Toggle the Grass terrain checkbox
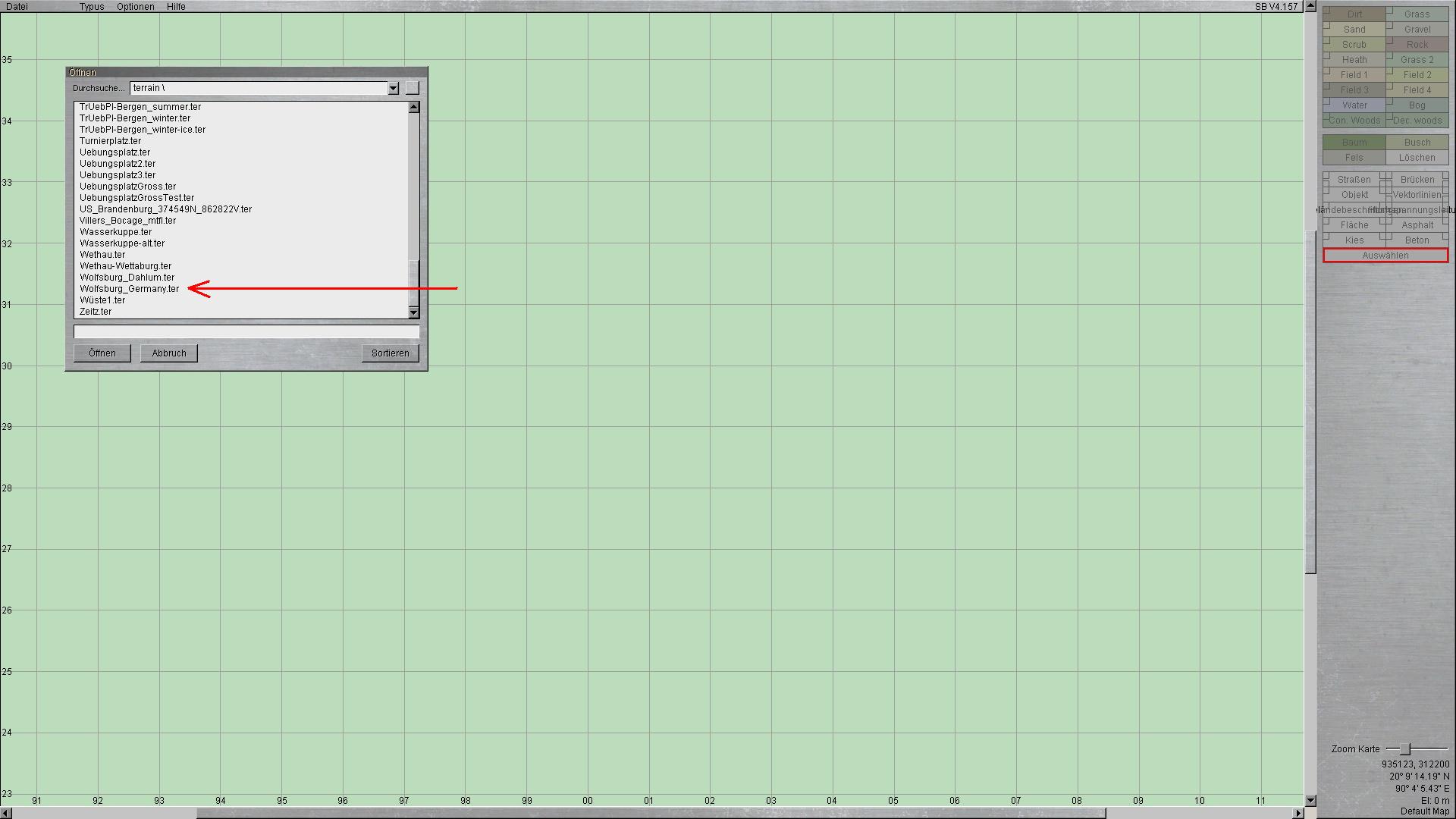 click(x=1390, y=11)
